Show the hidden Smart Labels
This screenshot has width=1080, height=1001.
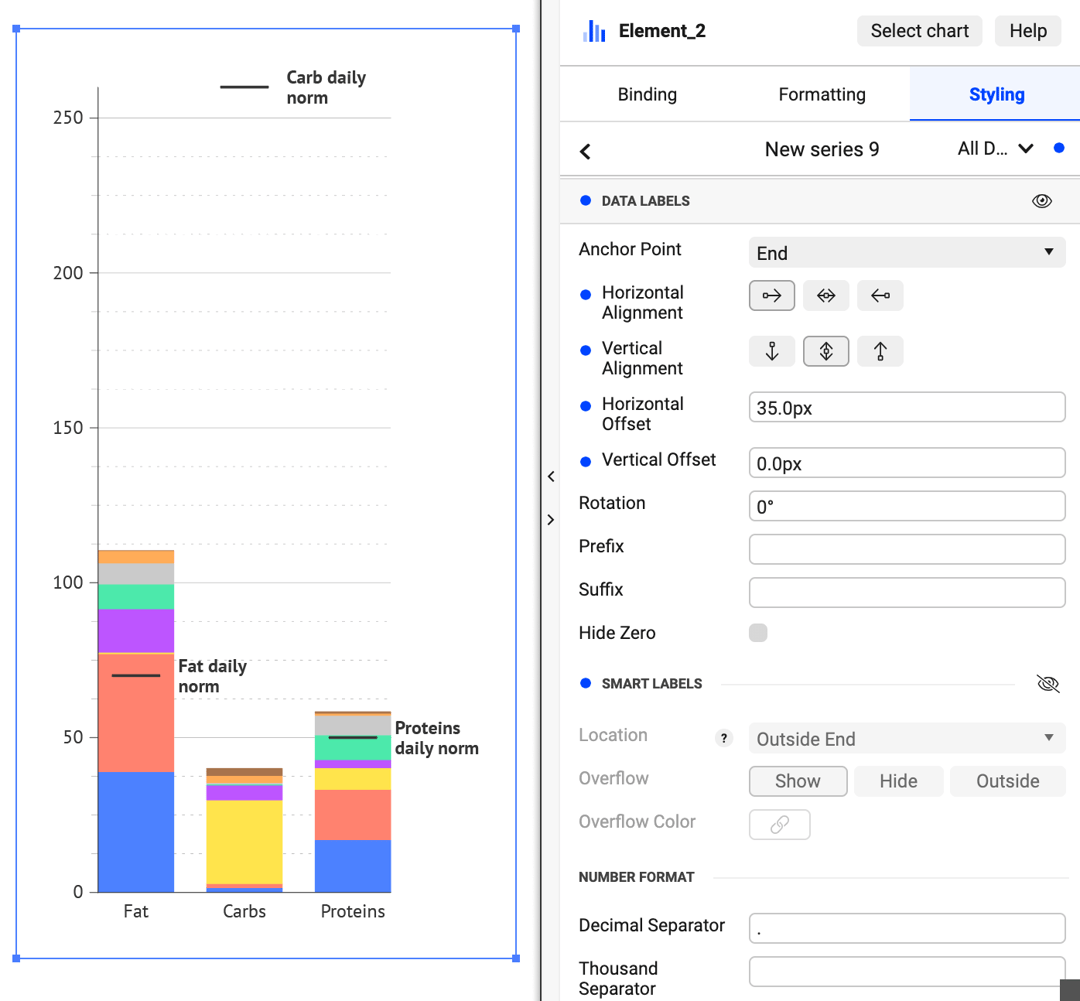click(1047, 683)
